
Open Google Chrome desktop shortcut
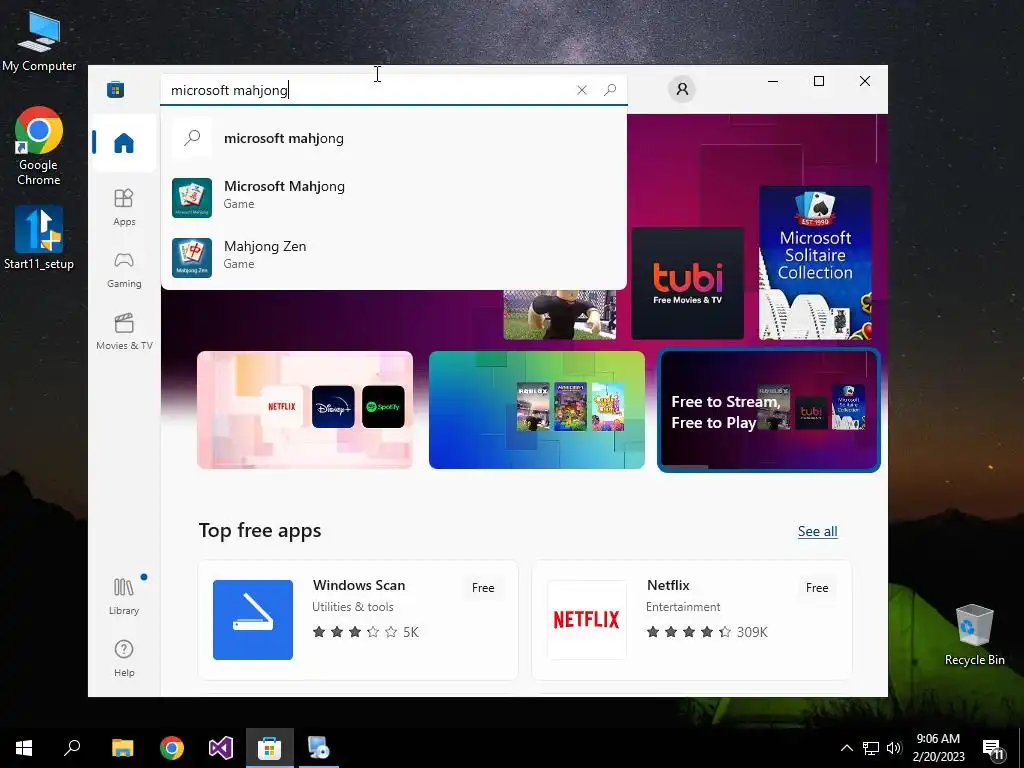click(39, 146)
